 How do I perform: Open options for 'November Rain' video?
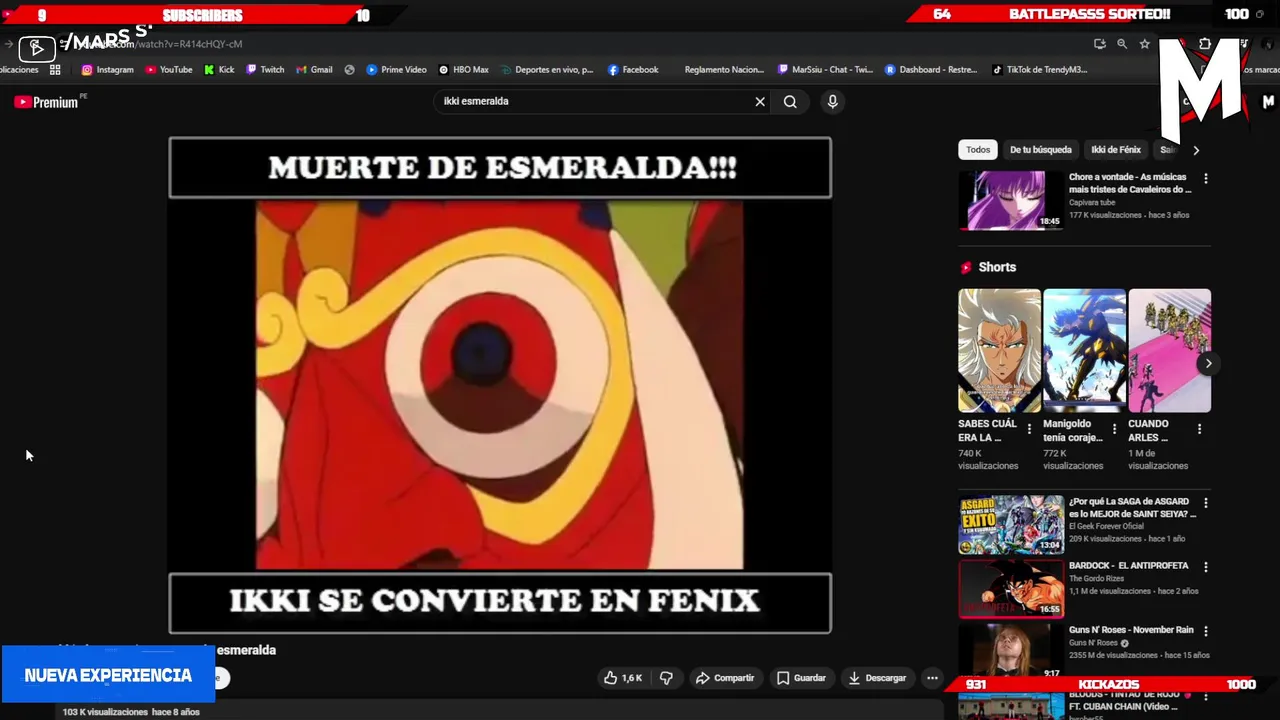coord(1205,631)
